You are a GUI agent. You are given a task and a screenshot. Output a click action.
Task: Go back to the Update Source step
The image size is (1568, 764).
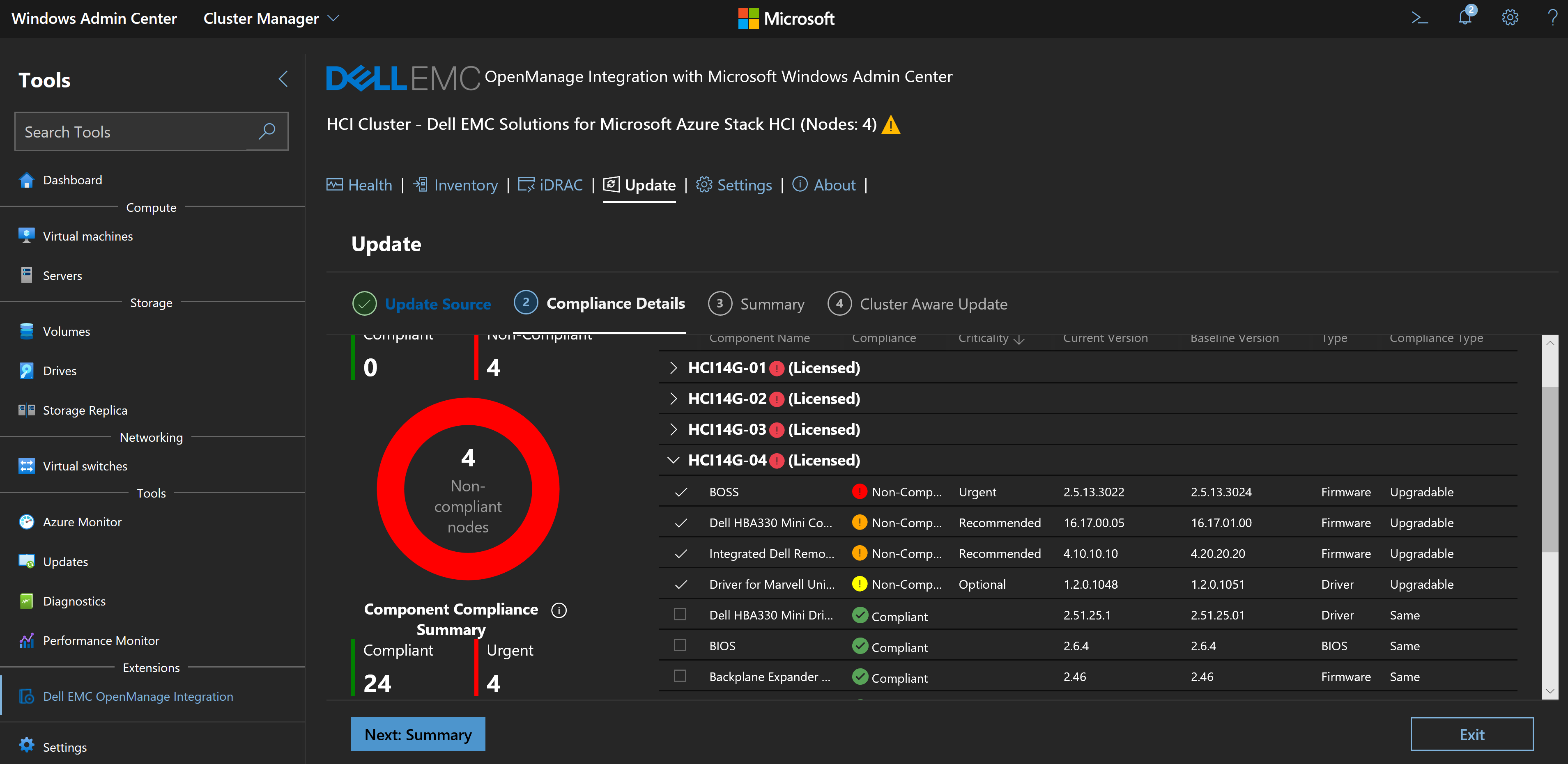click(422, 304)
